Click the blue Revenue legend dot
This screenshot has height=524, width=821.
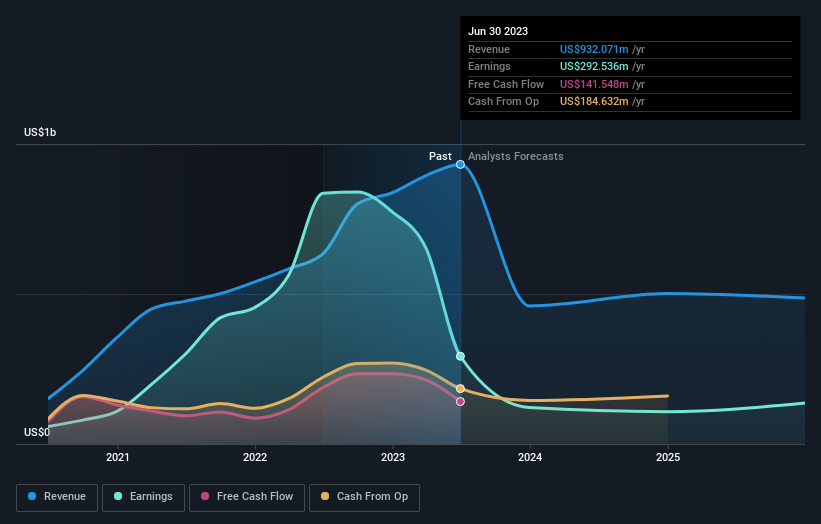click(x=32, y=496)
